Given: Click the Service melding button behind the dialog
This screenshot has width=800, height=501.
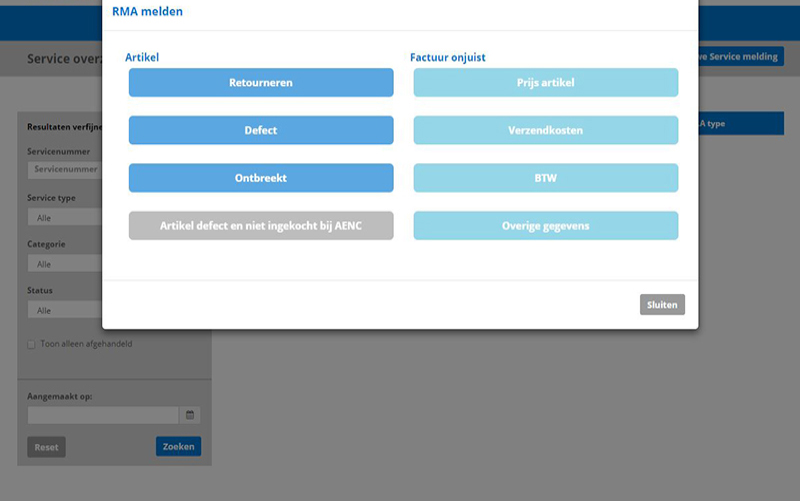Looking at the screenshot, I should pyautogui.click(x=741, y=57).
